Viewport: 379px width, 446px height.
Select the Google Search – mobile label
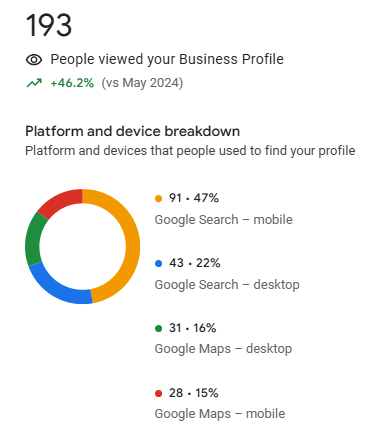224,220
